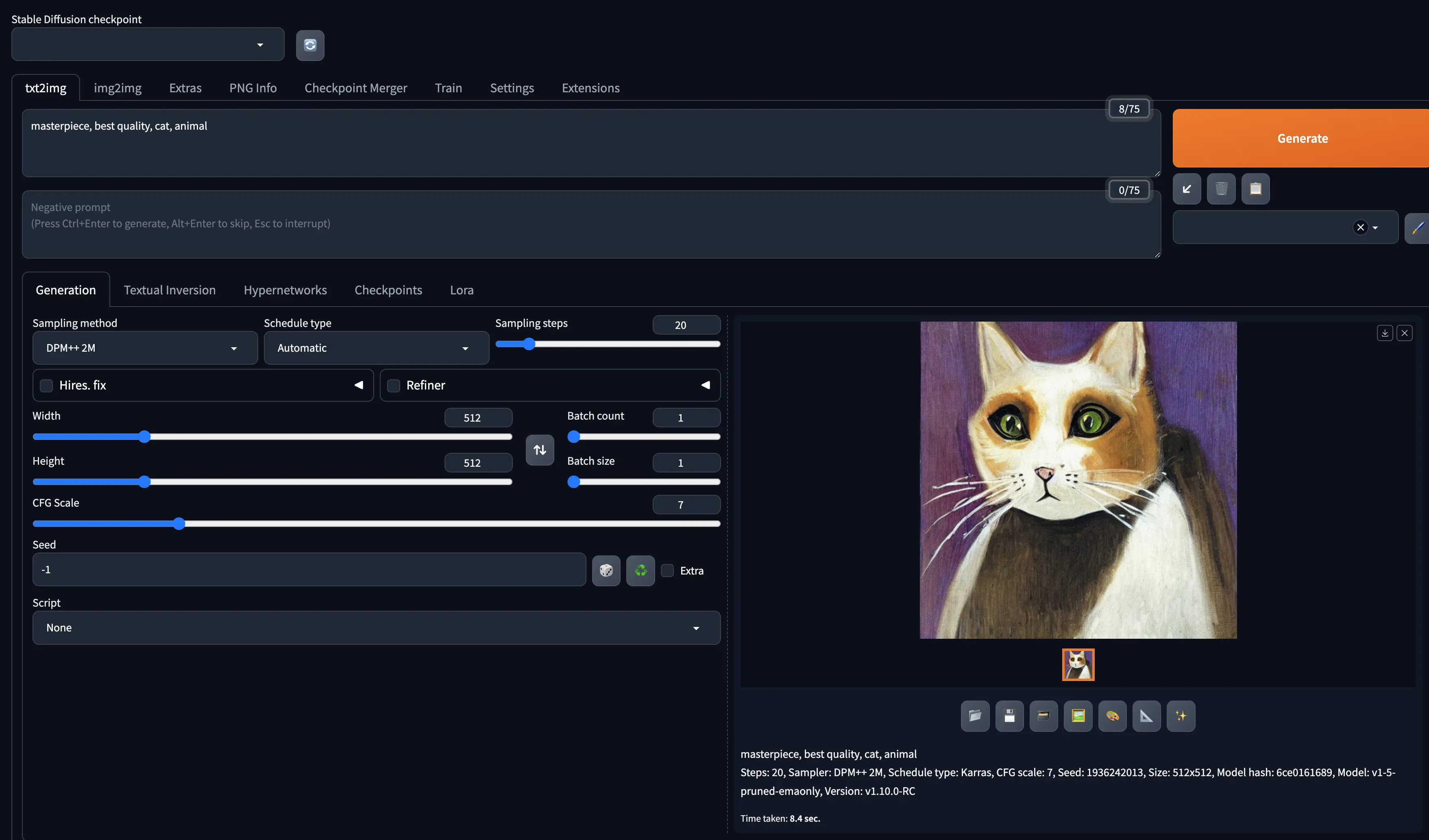Save zip archive of images icon
Screen dimensions: 1429x840
tap(1043, 716)
